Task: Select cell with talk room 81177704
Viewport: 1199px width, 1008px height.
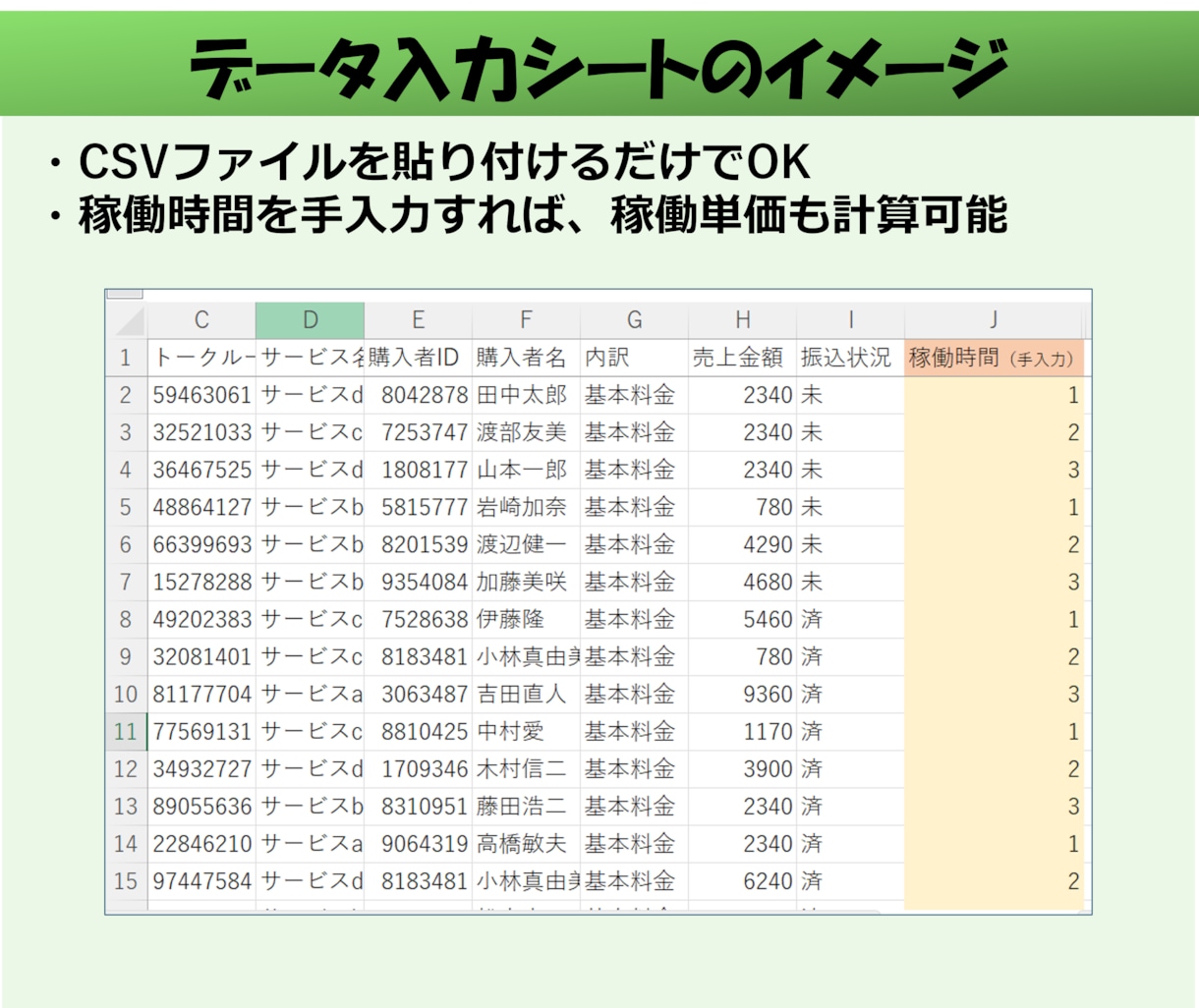Action: (x=201, y=695)
